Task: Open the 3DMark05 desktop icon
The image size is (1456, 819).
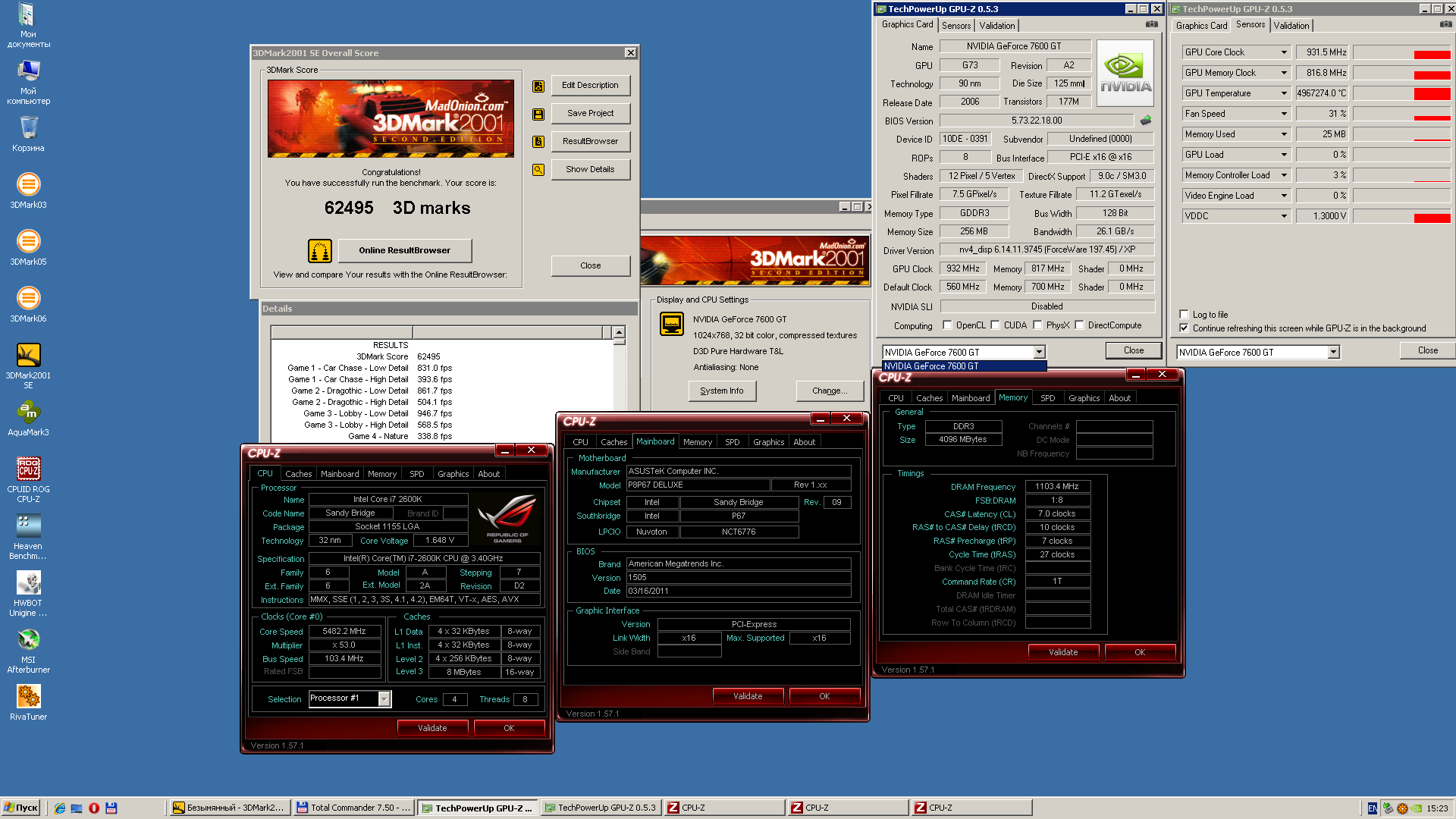Action: (x=28, y=246)
